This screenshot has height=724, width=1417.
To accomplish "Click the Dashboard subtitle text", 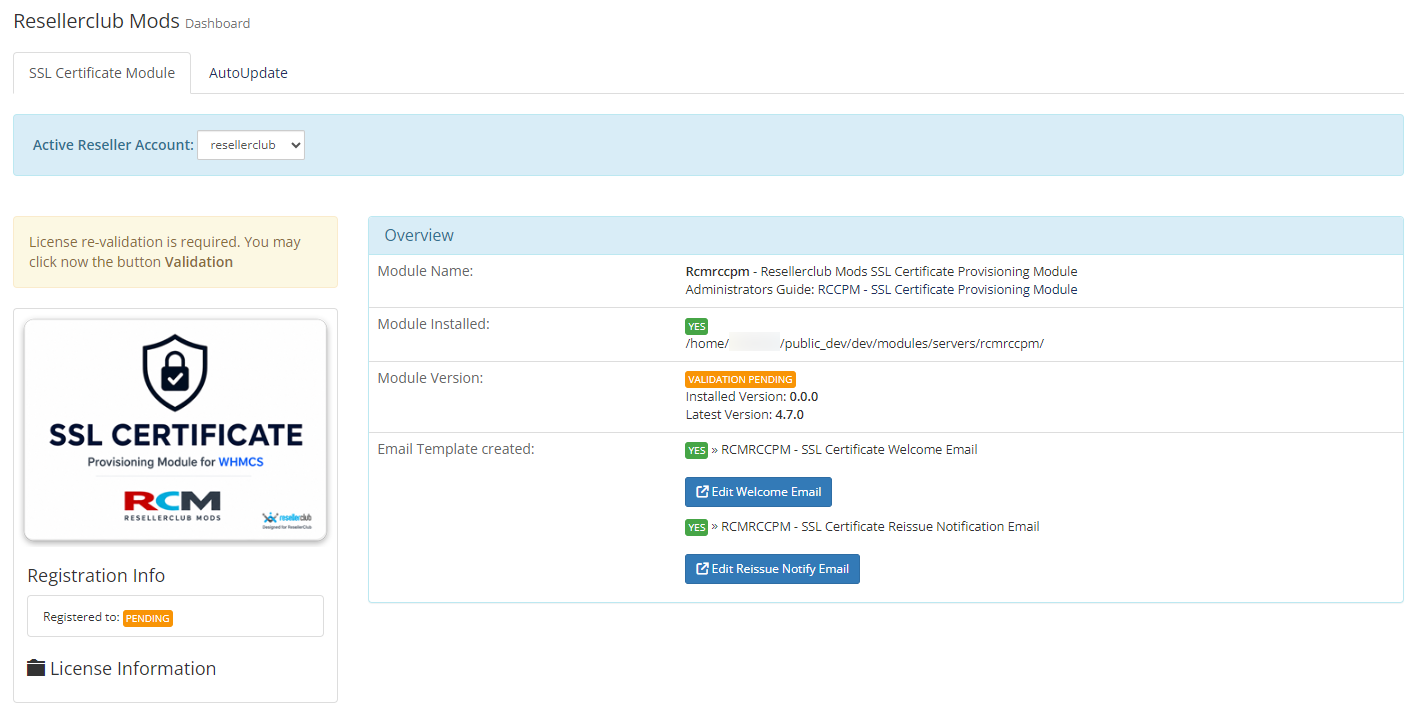I will point(218,24).
